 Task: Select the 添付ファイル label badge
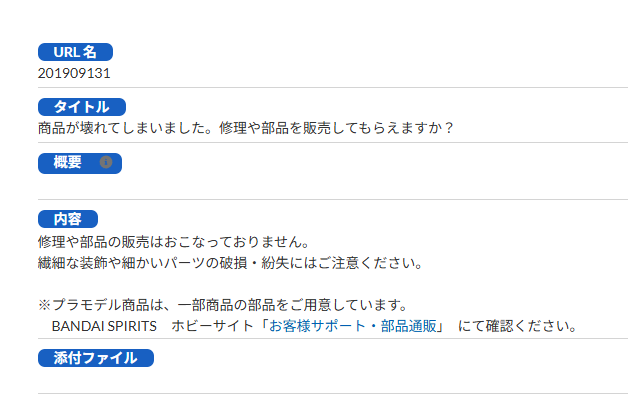tap(96, 358)
